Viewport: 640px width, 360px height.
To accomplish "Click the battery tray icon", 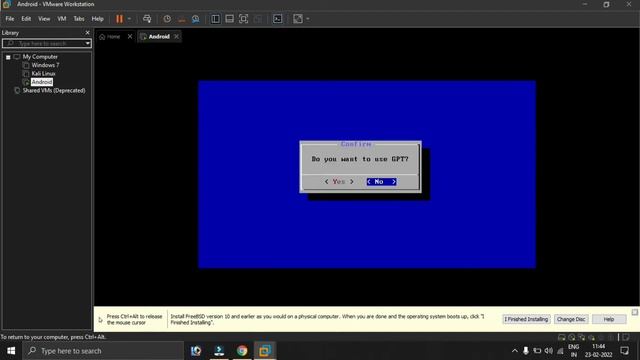I will [537, 351].
